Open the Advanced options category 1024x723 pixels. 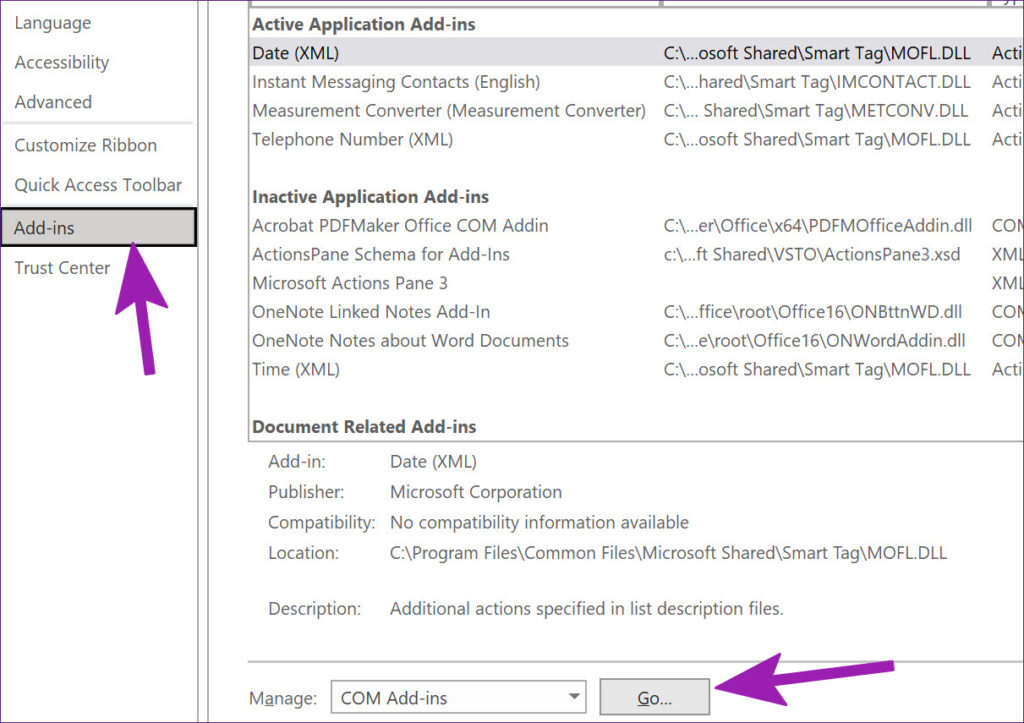pos(54,102)
